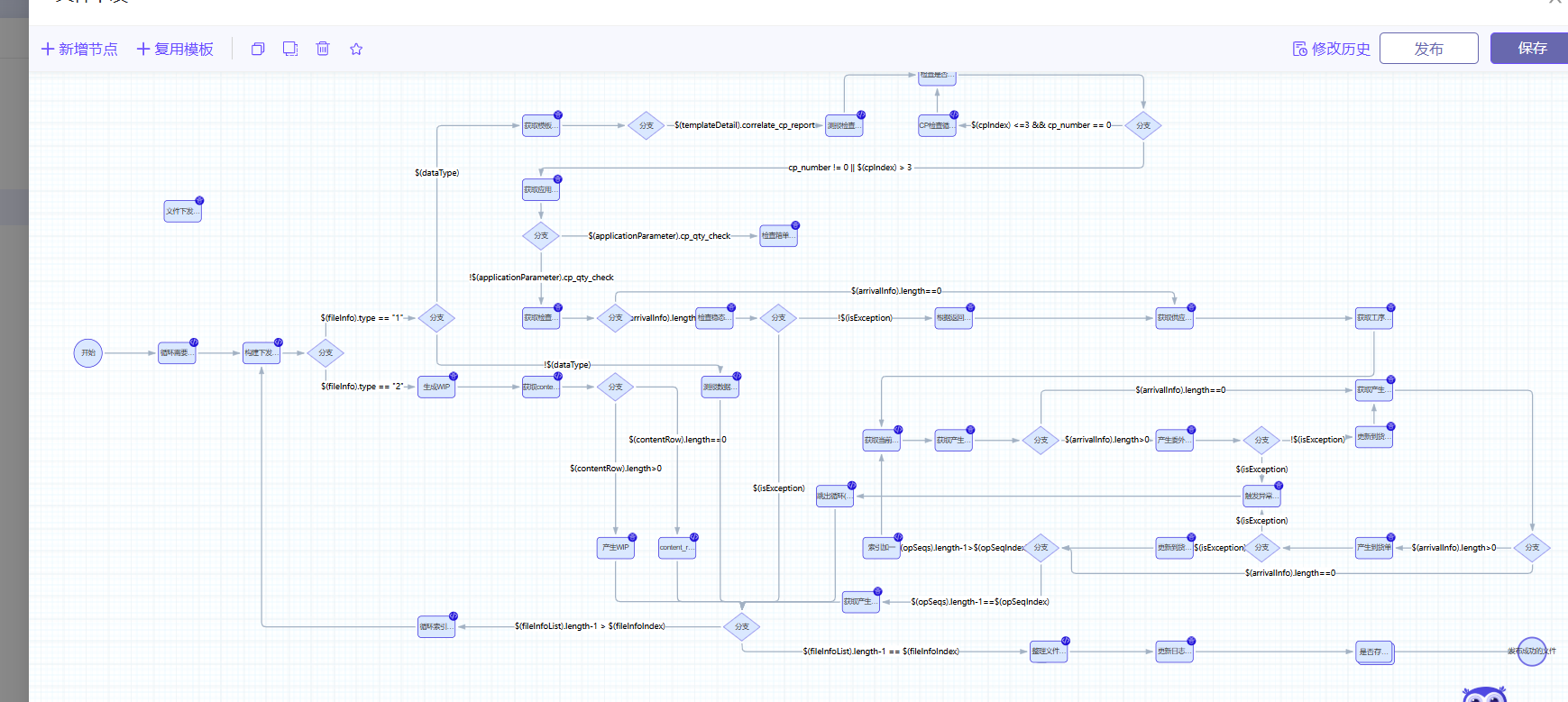
Task: Click the $(fileInfo).type == "2" label
Action: tap(362, 387)
